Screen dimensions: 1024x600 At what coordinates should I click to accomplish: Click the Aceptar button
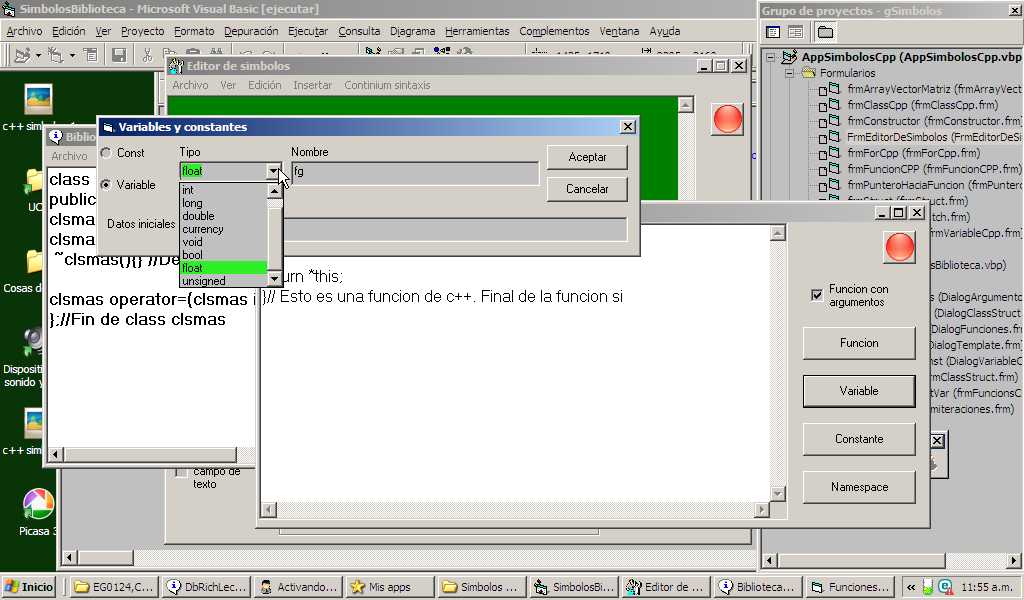coord(587,157)
